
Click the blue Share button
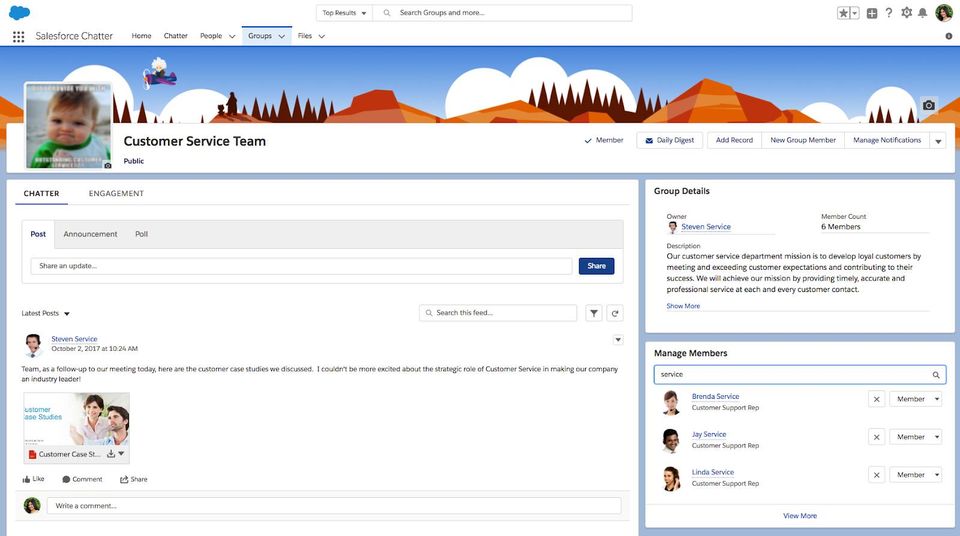[596, 266]
